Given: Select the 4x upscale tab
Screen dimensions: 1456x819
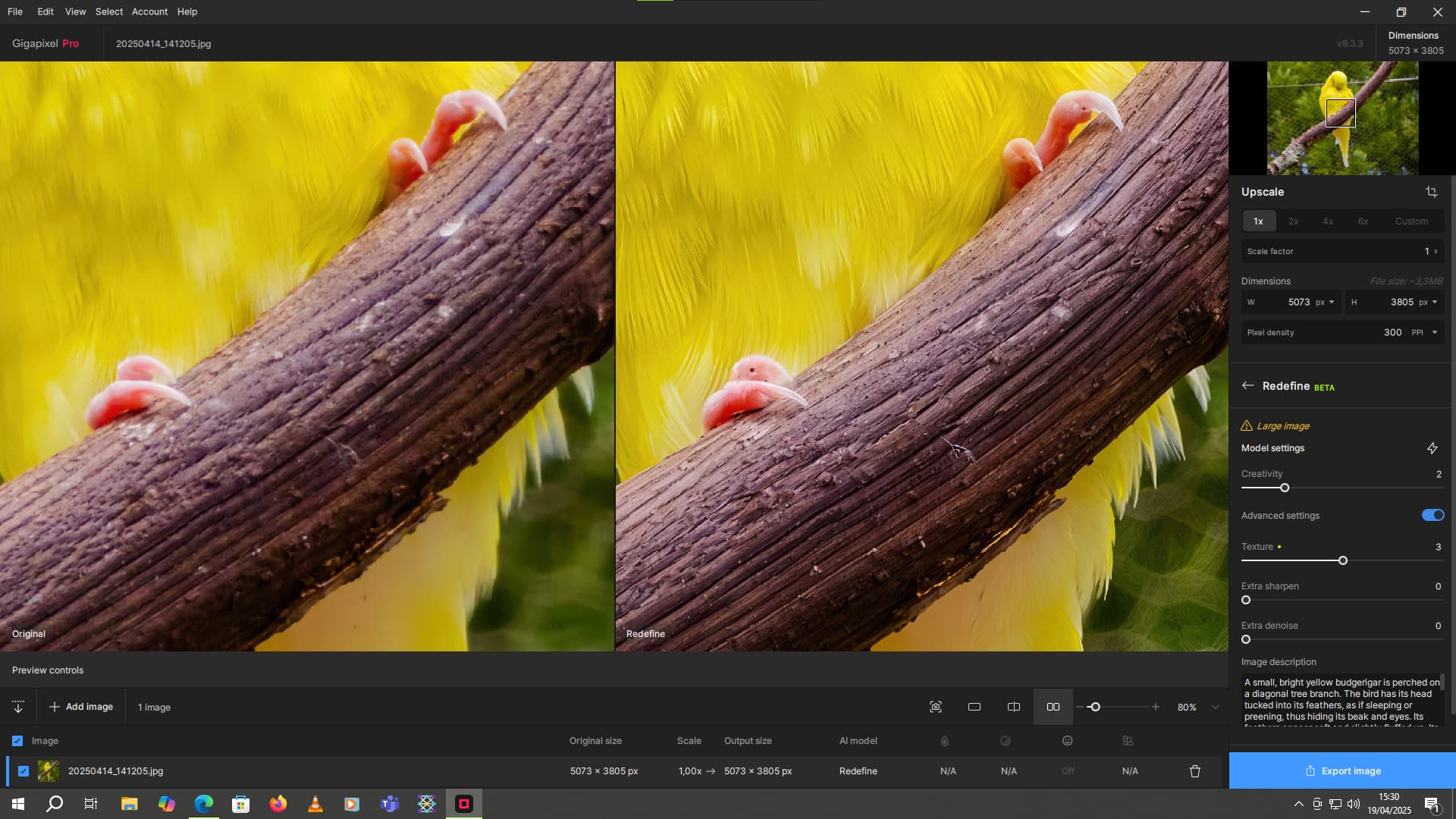Looking at the screenshot, I should pos(1328,221).
